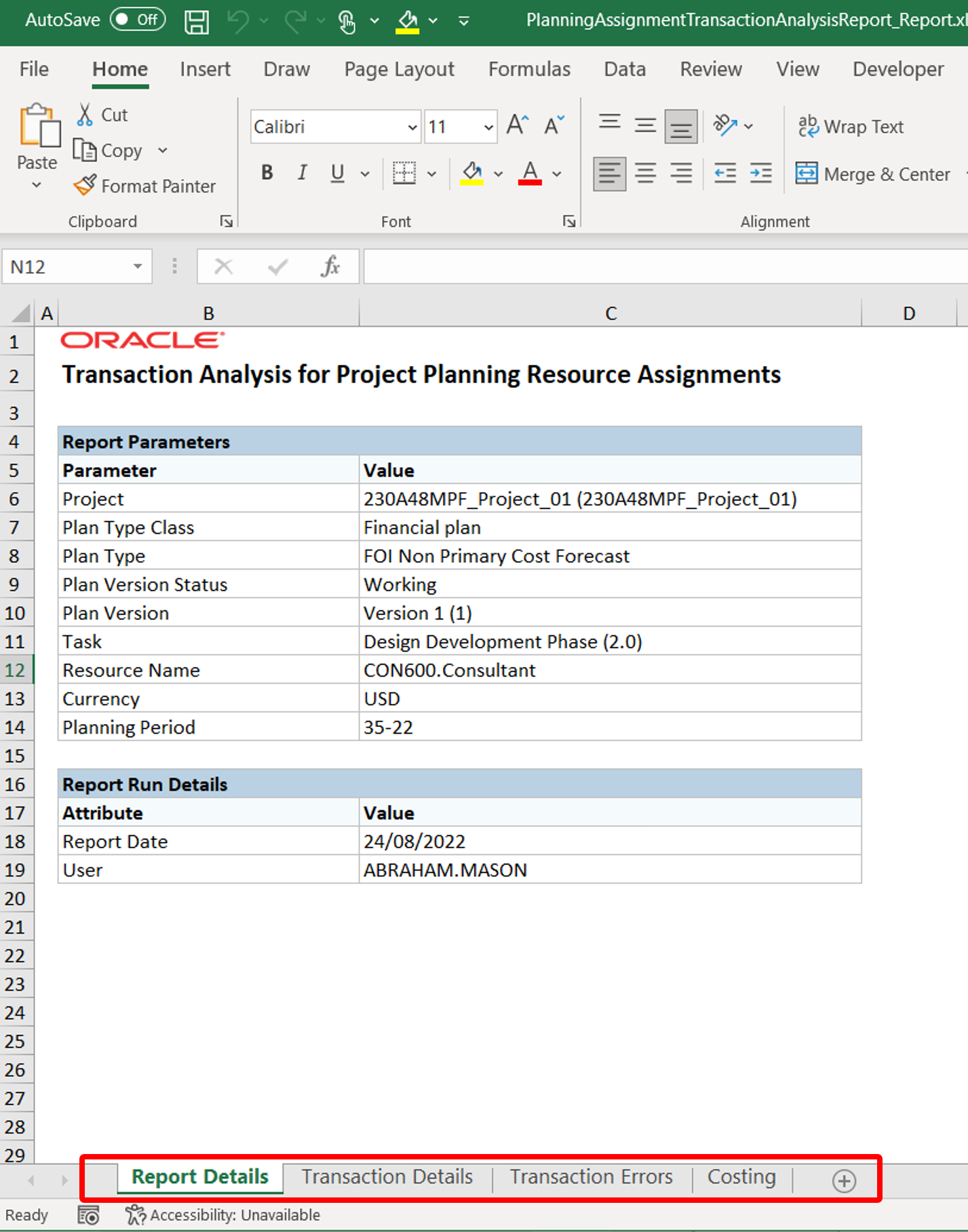This screenshot has height=1232, width=968.
Task: Open the File menu
Action: (34, 69)
